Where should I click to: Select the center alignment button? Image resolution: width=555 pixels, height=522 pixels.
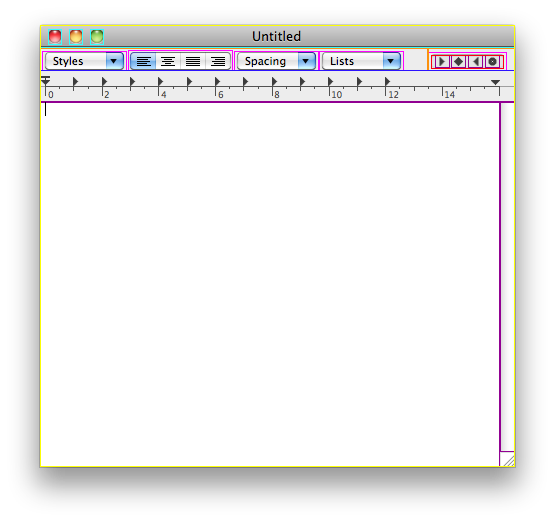(x=168, y=62)
